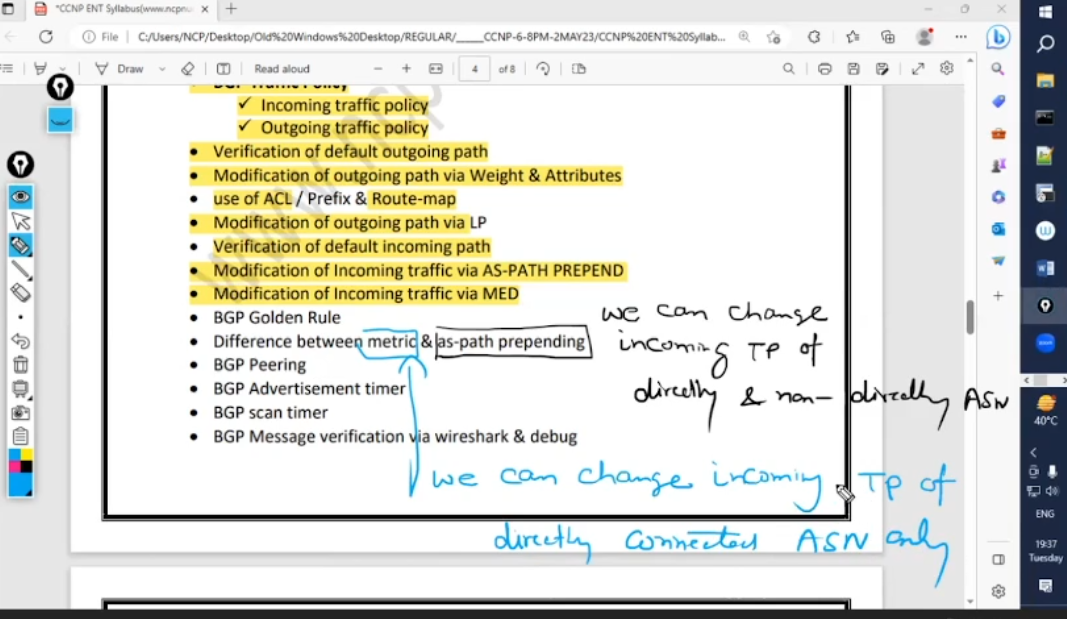This screenshot has width=1067, height=619.
Task: Select the blue current color swatch
Action: tap(20, 485)
